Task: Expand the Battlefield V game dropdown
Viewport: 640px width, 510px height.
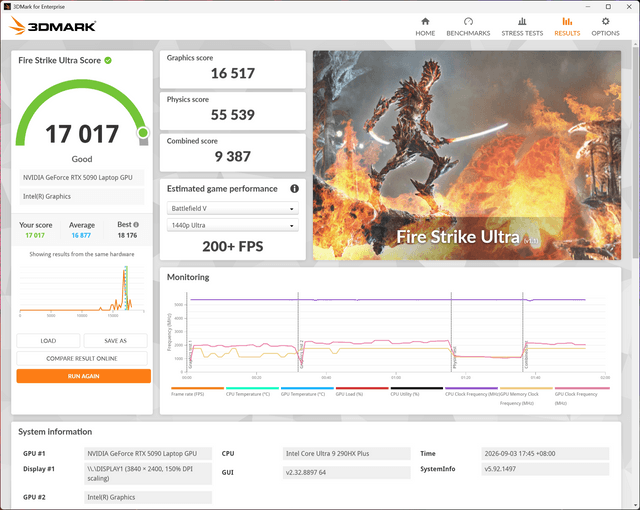Action: point(233,208)
